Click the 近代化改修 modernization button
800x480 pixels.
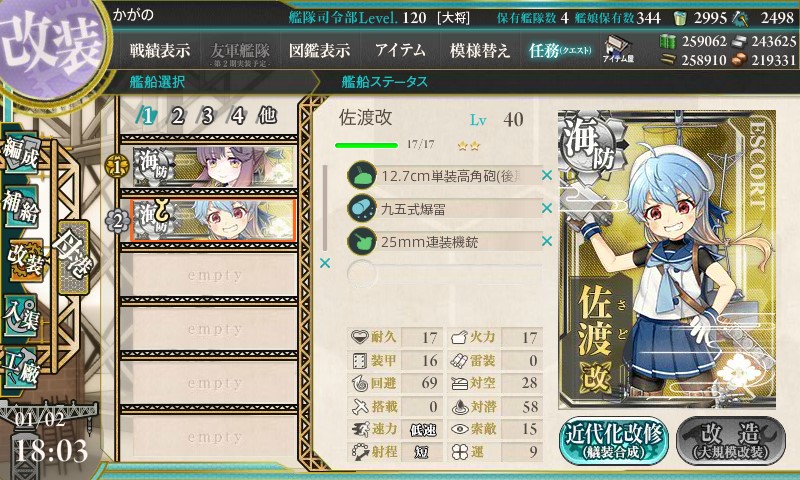click(614, 441)
